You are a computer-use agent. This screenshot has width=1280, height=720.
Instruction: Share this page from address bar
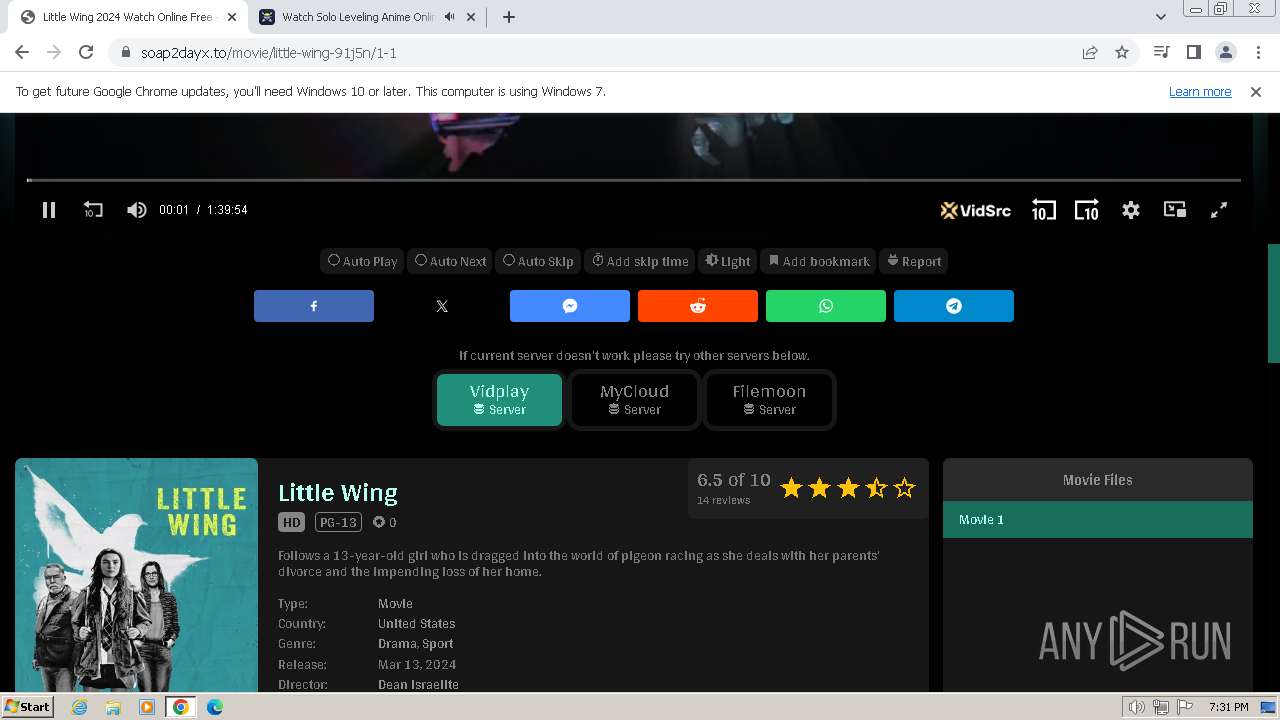[x=1090, y=53]
